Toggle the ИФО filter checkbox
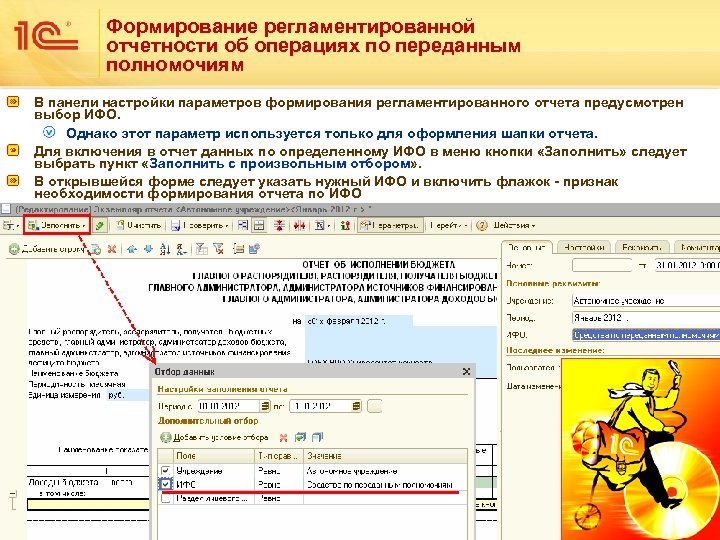The width and height of the screenshot is (720, 540). point(166,484)
